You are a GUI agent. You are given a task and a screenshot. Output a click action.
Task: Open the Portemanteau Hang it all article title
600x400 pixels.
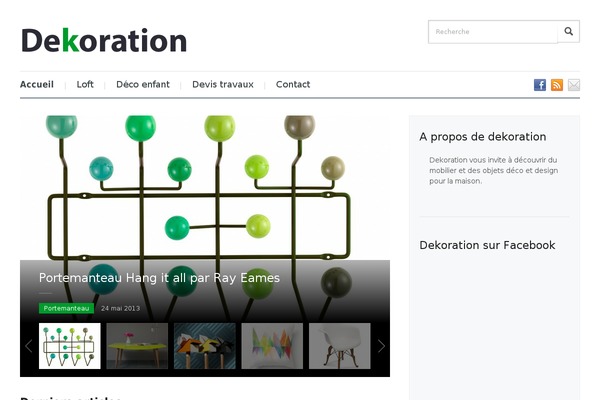point(159,278)
